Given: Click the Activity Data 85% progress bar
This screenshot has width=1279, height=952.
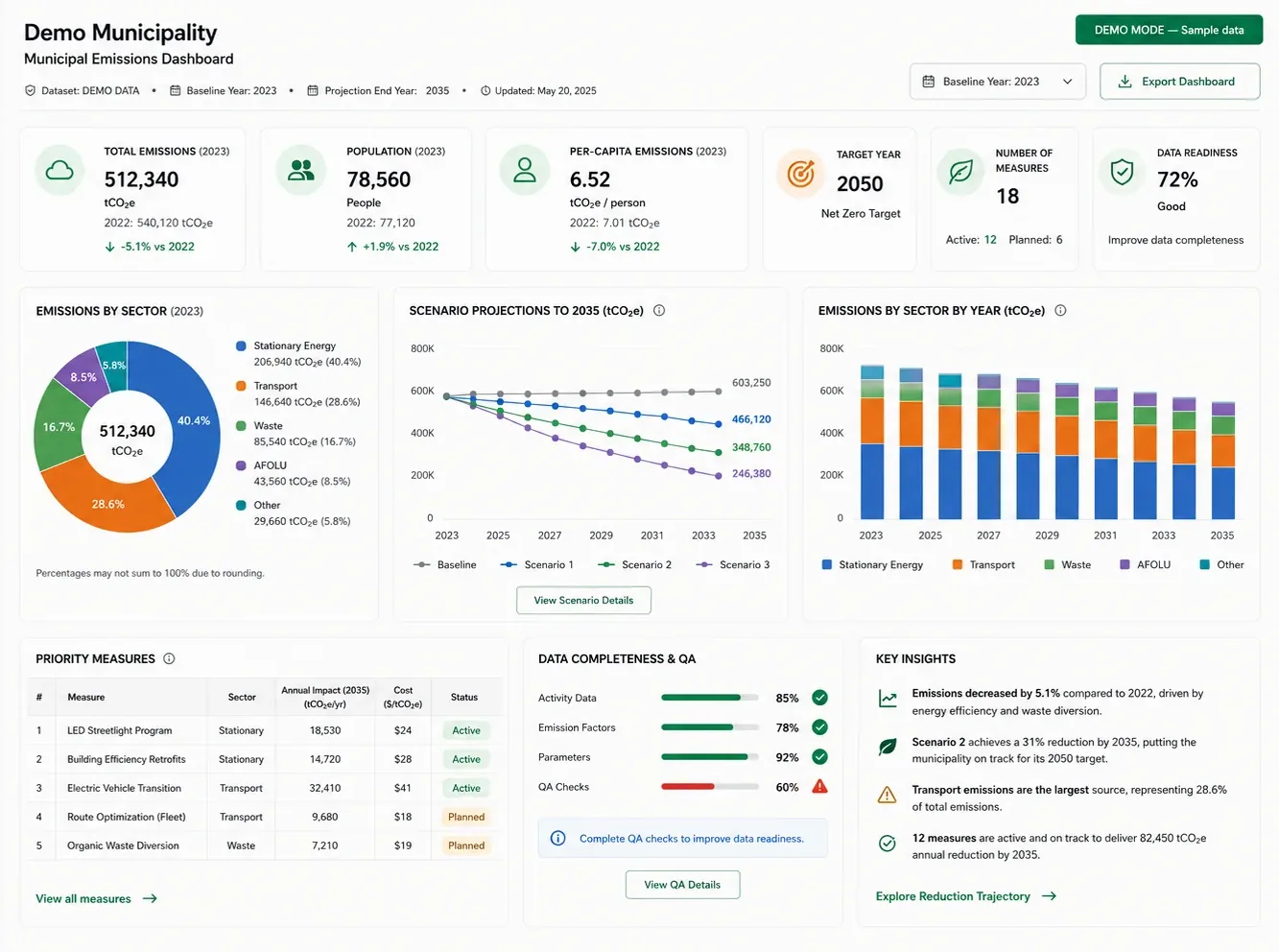Looking at the screenshot, I should tap(710, 698).
